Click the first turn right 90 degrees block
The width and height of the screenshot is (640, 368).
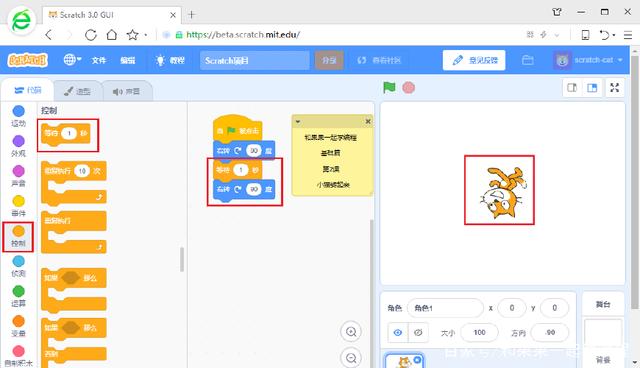(x=244, y=151)
